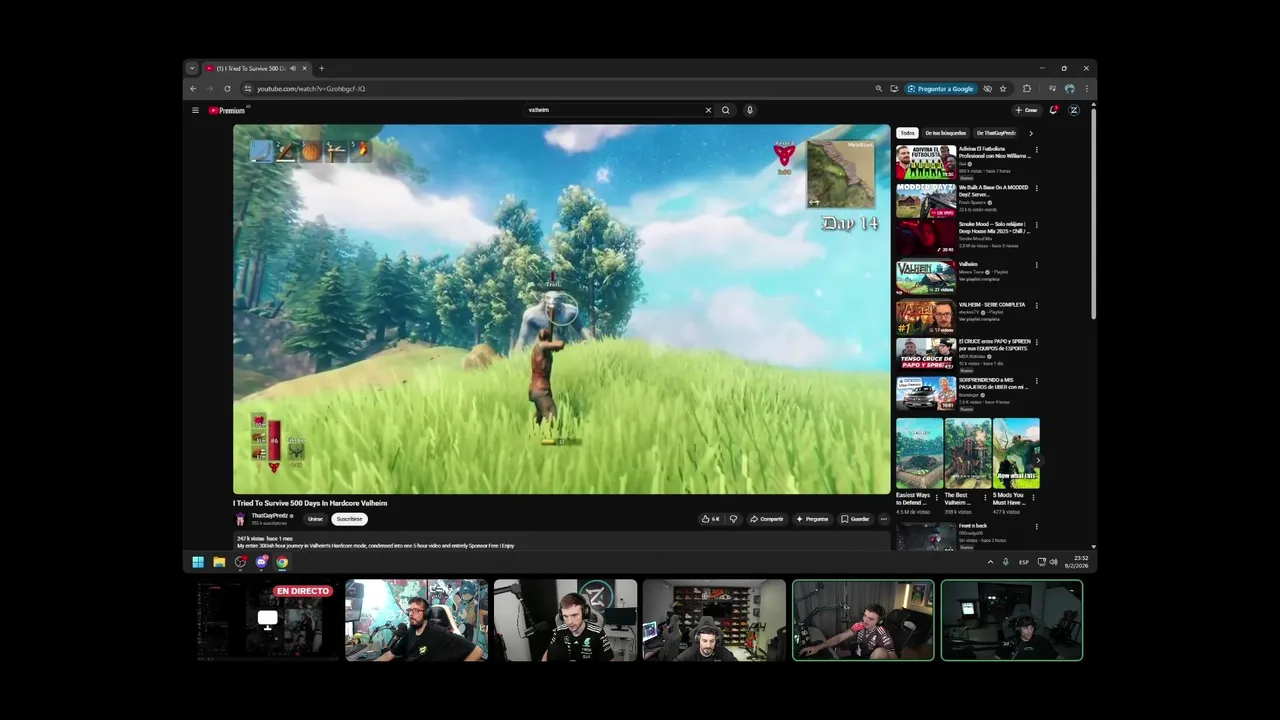Open more actions ellipsis under video
Viewport: 1280px width, 720px height.
[883, 519]
